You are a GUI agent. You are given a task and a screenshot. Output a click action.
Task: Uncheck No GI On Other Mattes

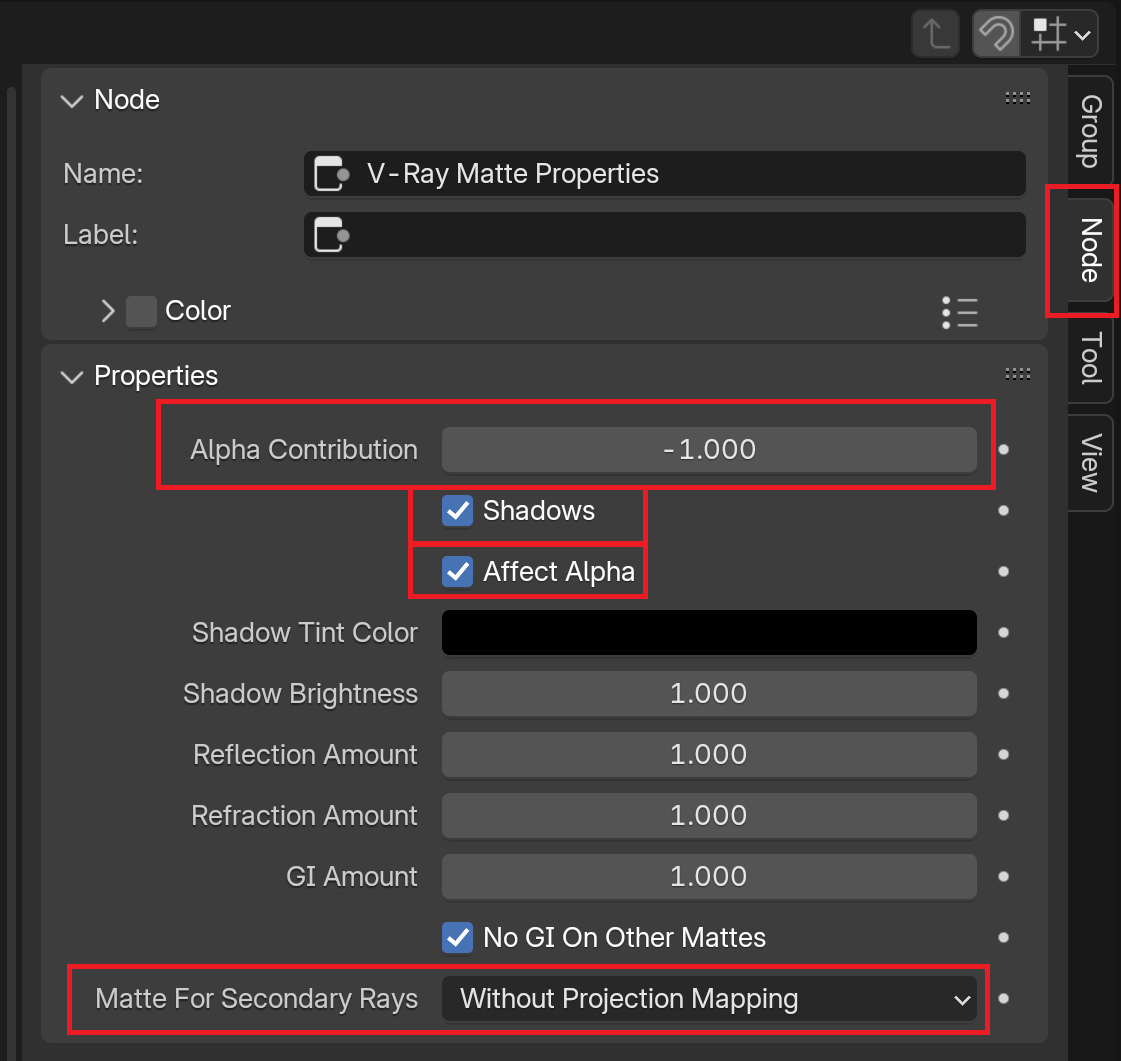point(458,937)
